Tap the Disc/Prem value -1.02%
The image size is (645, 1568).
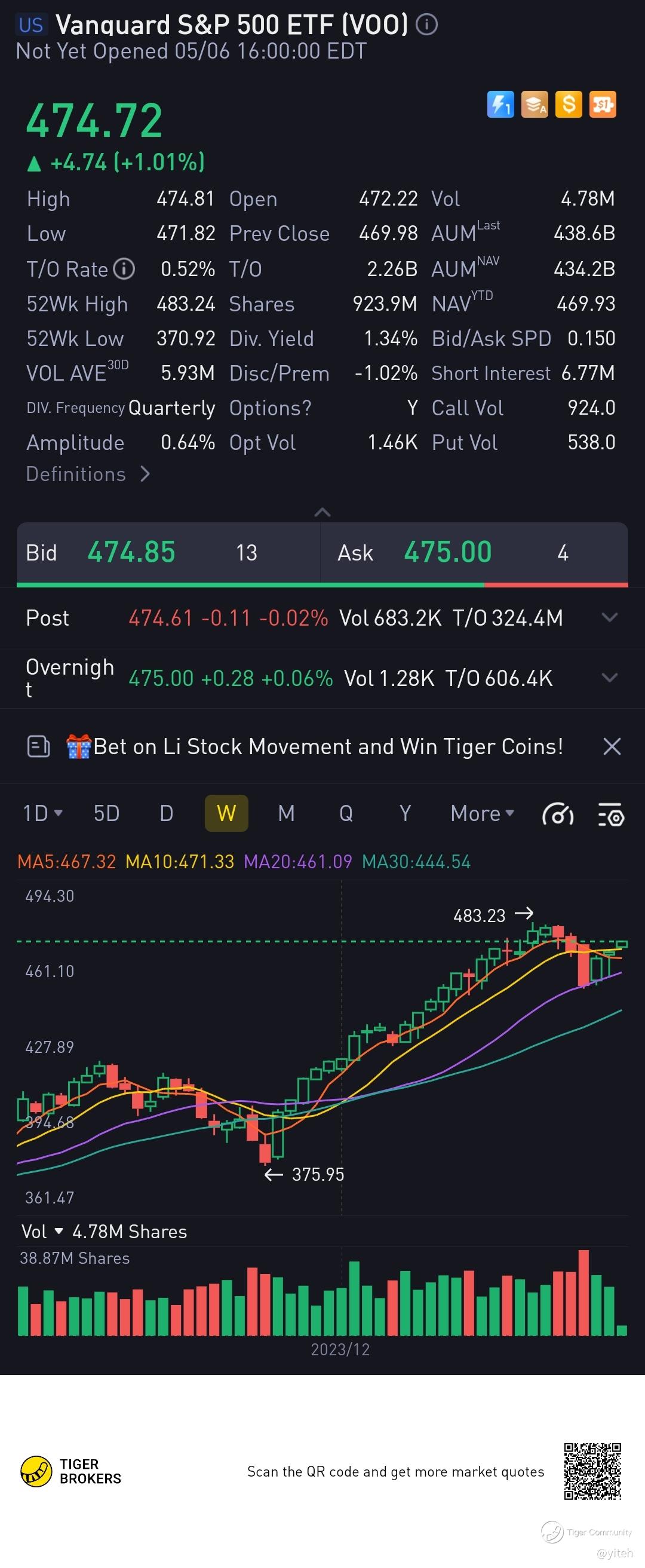386,373
